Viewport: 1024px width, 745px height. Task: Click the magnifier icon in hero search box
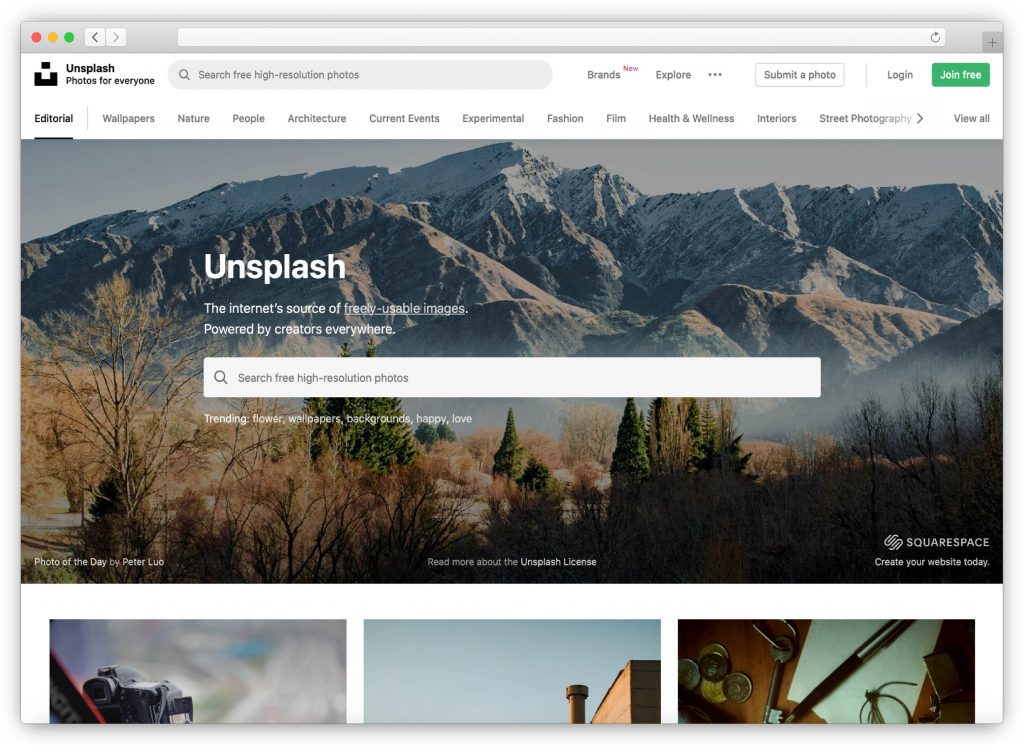[221, 377]
